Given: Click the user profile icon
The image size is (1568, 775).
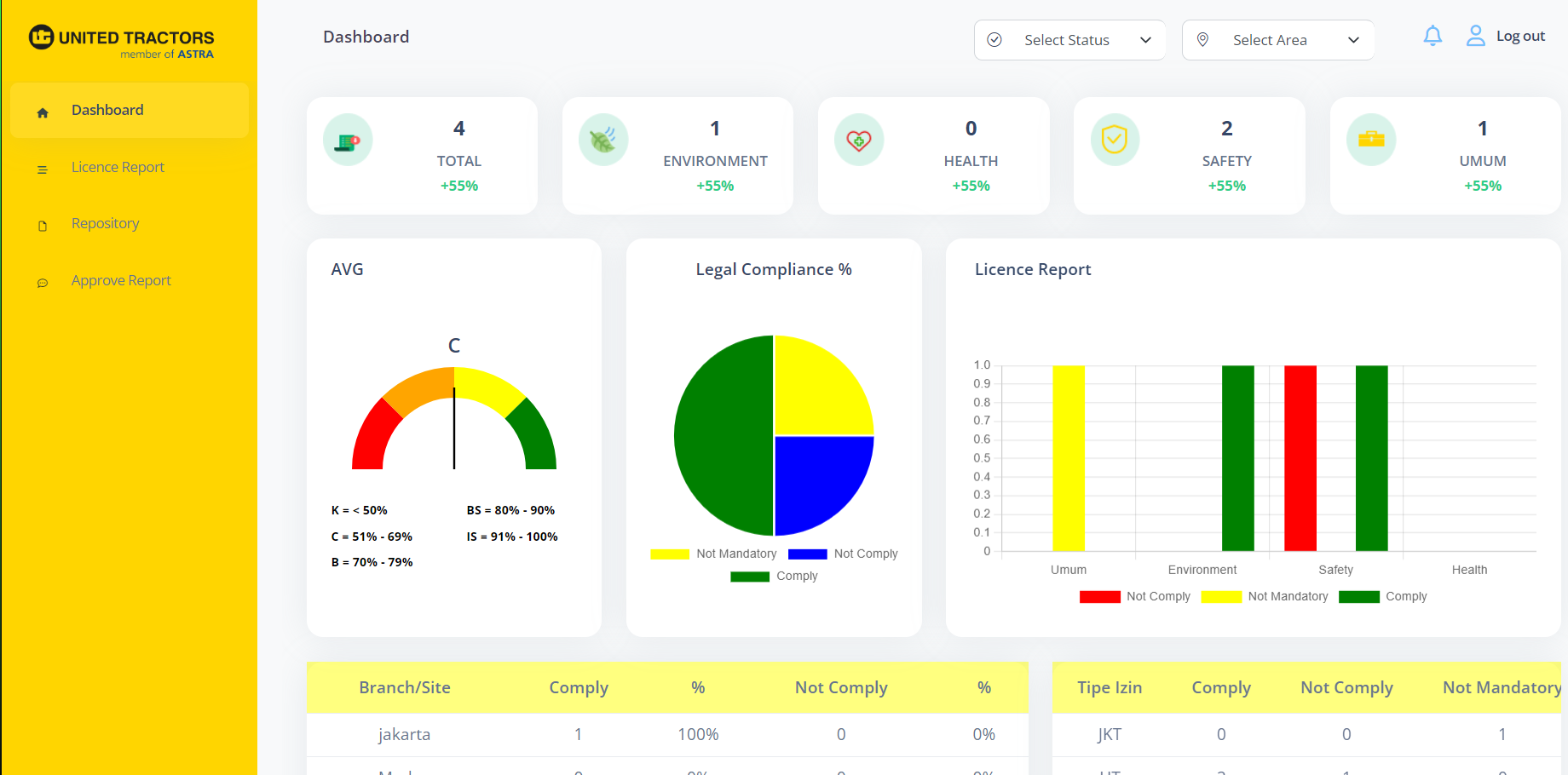Looking at the screenshot, I should 1475,36.
